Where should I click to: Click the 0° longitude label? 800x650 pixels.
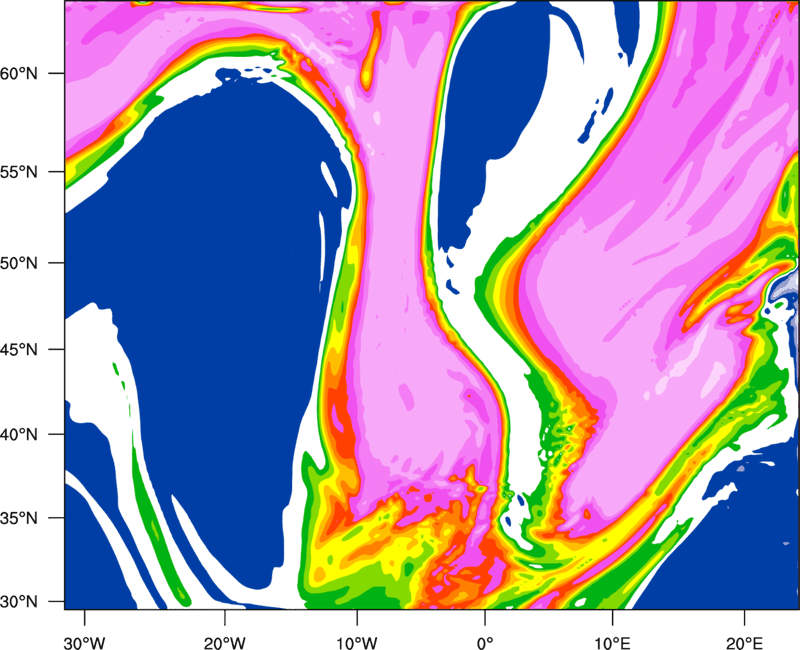pos(485,643)
